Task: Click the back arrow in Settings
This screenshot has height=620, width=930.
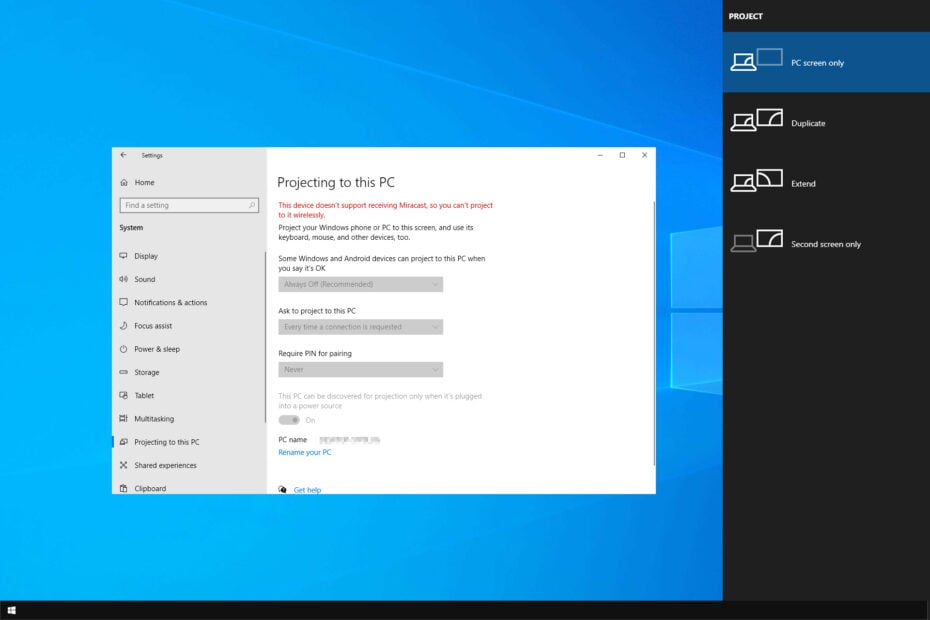Action: coord(124,155)
